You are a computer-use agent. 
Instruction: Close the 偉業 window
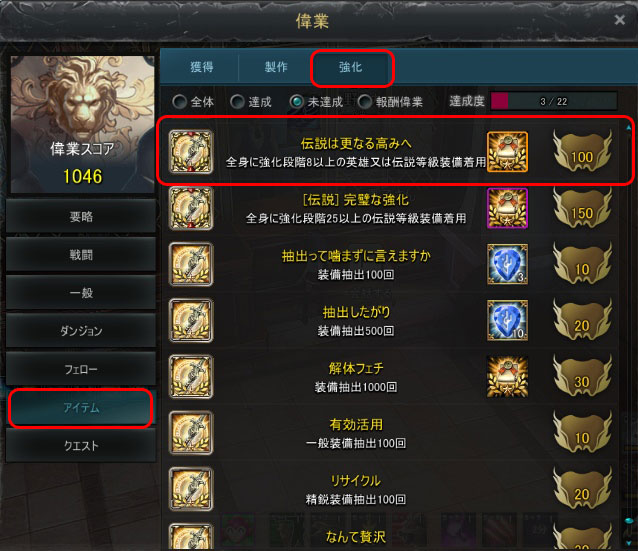pos(619,20)
